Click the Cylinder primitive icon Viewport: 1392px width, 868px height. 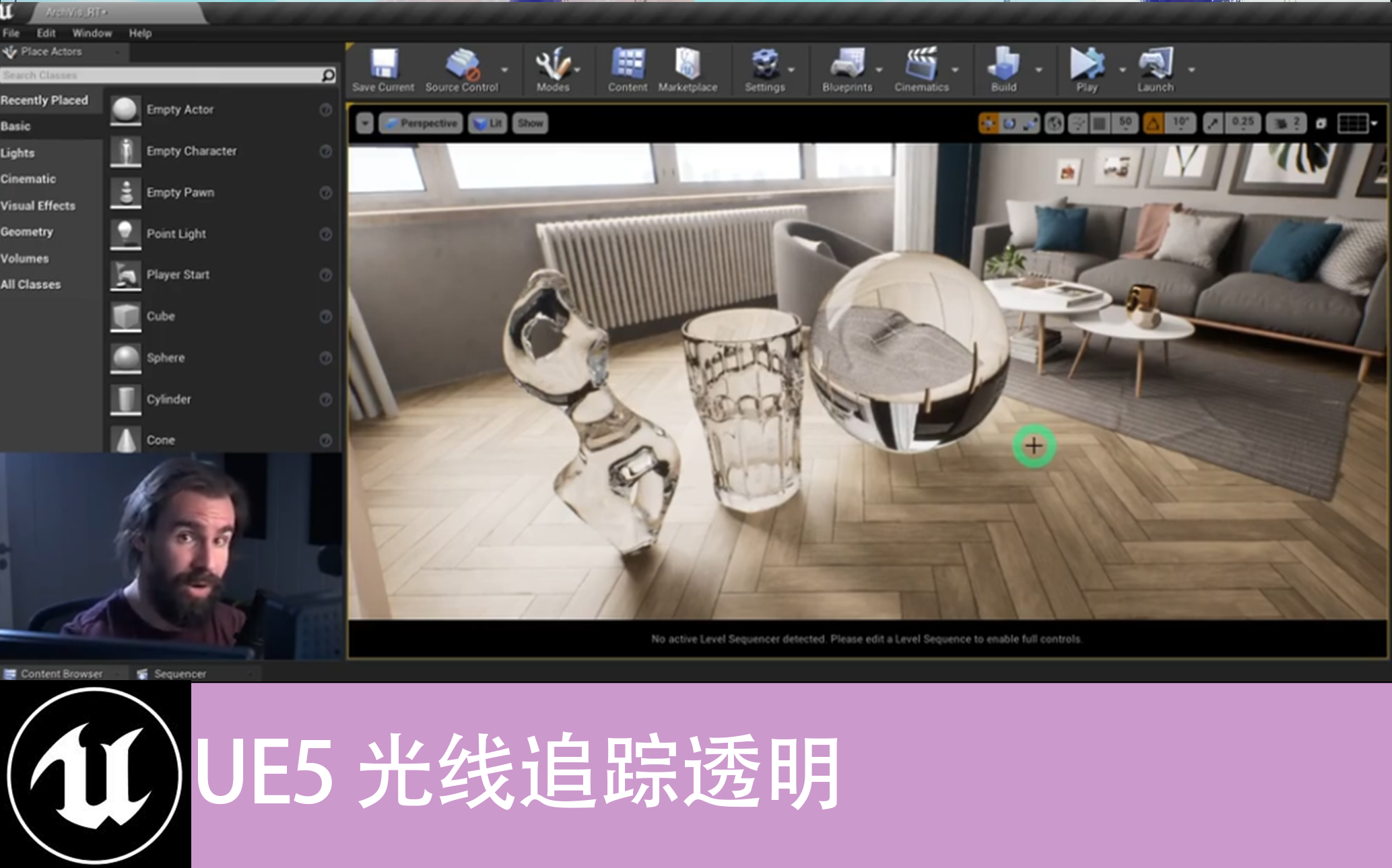click(x=125, y=399)
